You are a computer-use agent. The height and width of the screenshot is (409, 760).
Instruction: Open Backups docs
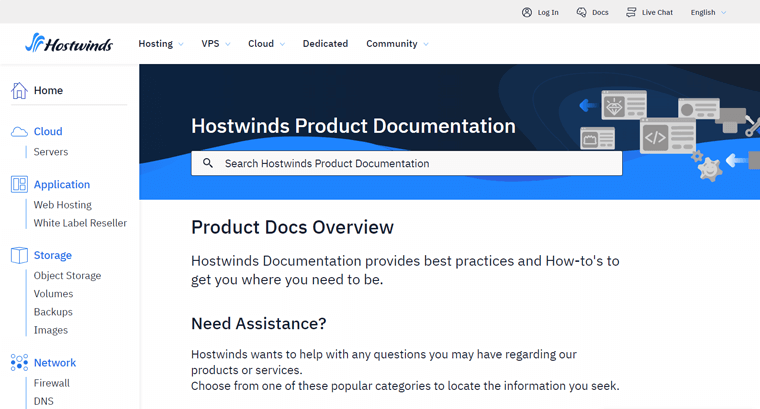53,312
